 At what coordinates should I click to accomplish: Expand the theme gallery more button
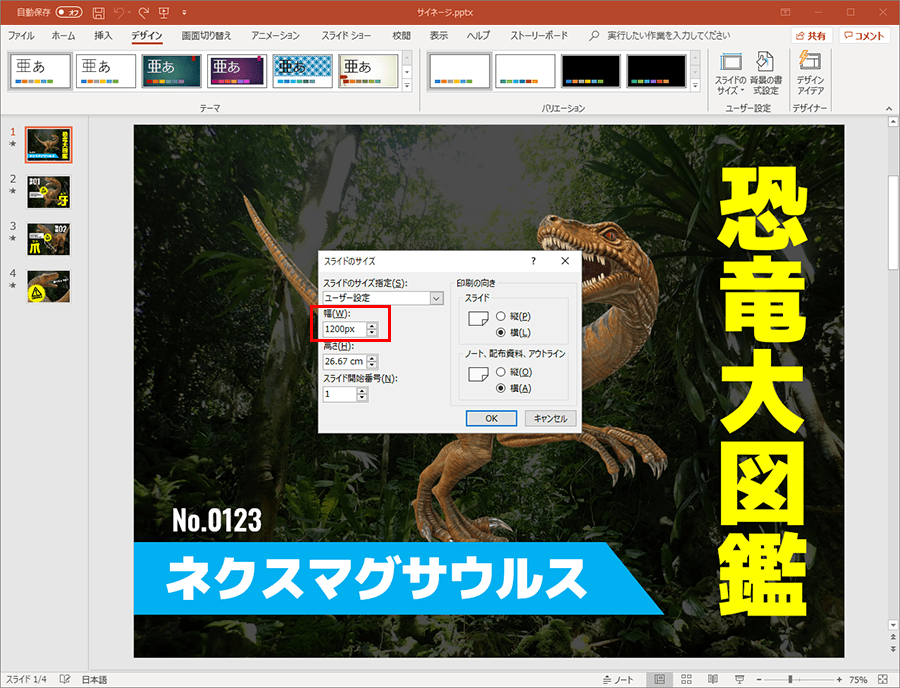point(406,84)
